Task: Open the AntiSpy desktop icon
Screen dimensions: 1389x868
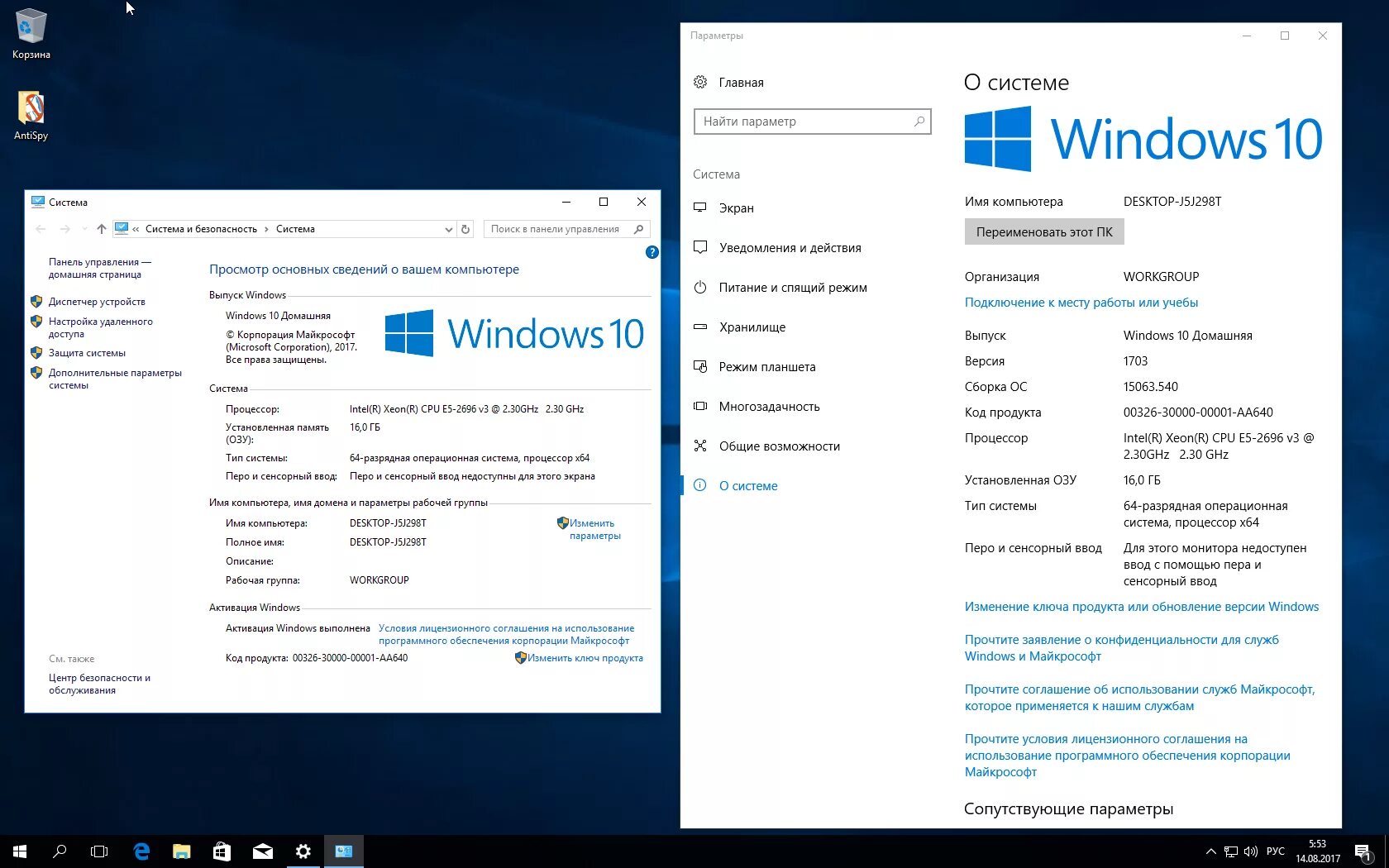Action: 31,115
